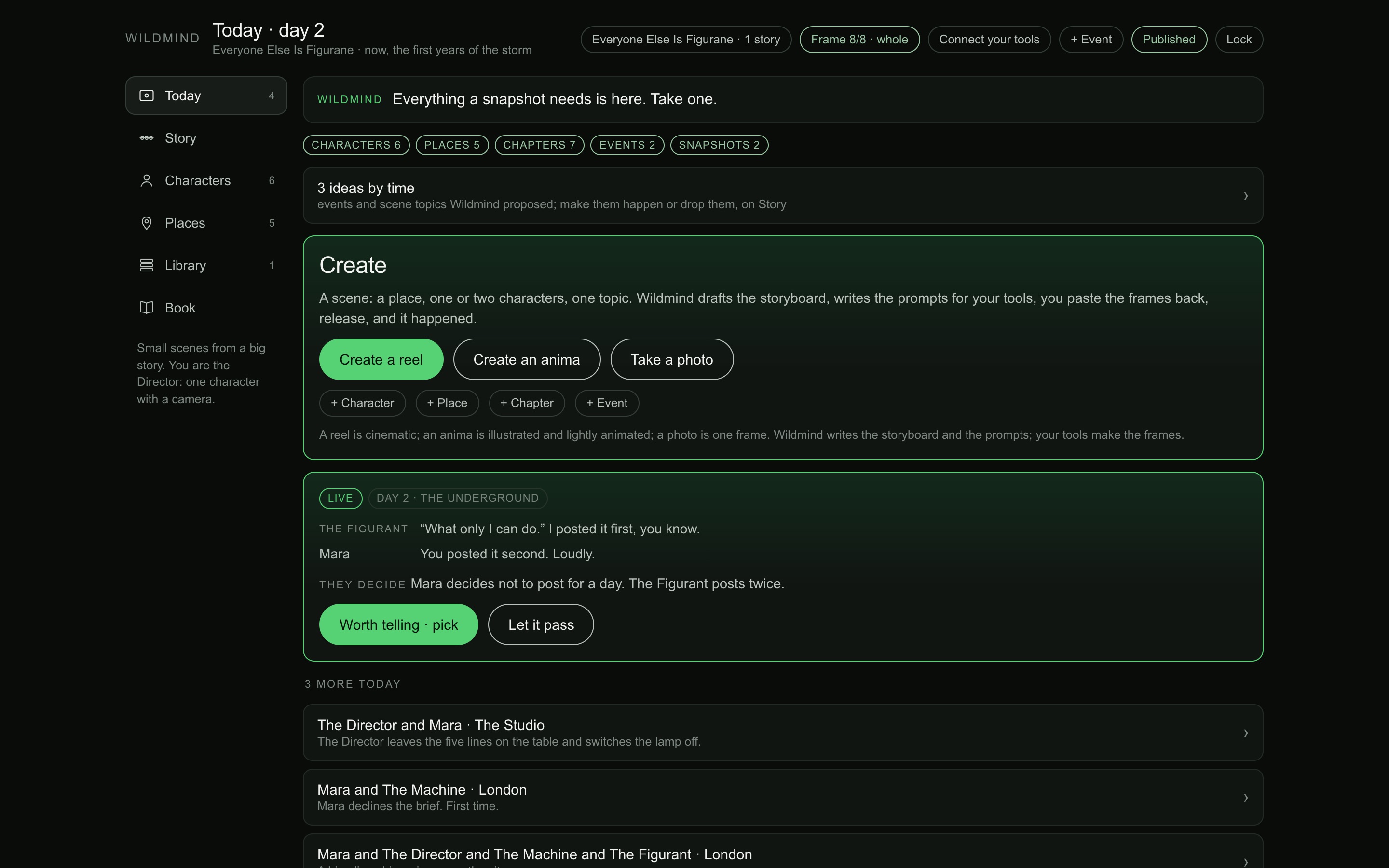Click Let it pass button
Screen dimensions: 1389x868
coord(541,624)
